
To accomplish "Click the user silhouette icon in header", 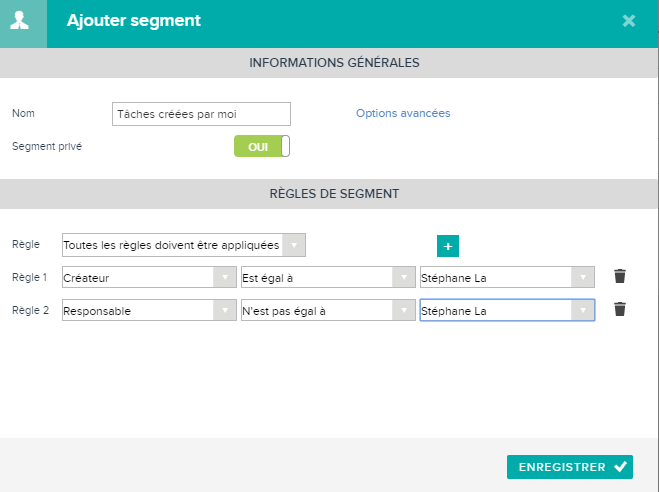I will click(19, 21).
